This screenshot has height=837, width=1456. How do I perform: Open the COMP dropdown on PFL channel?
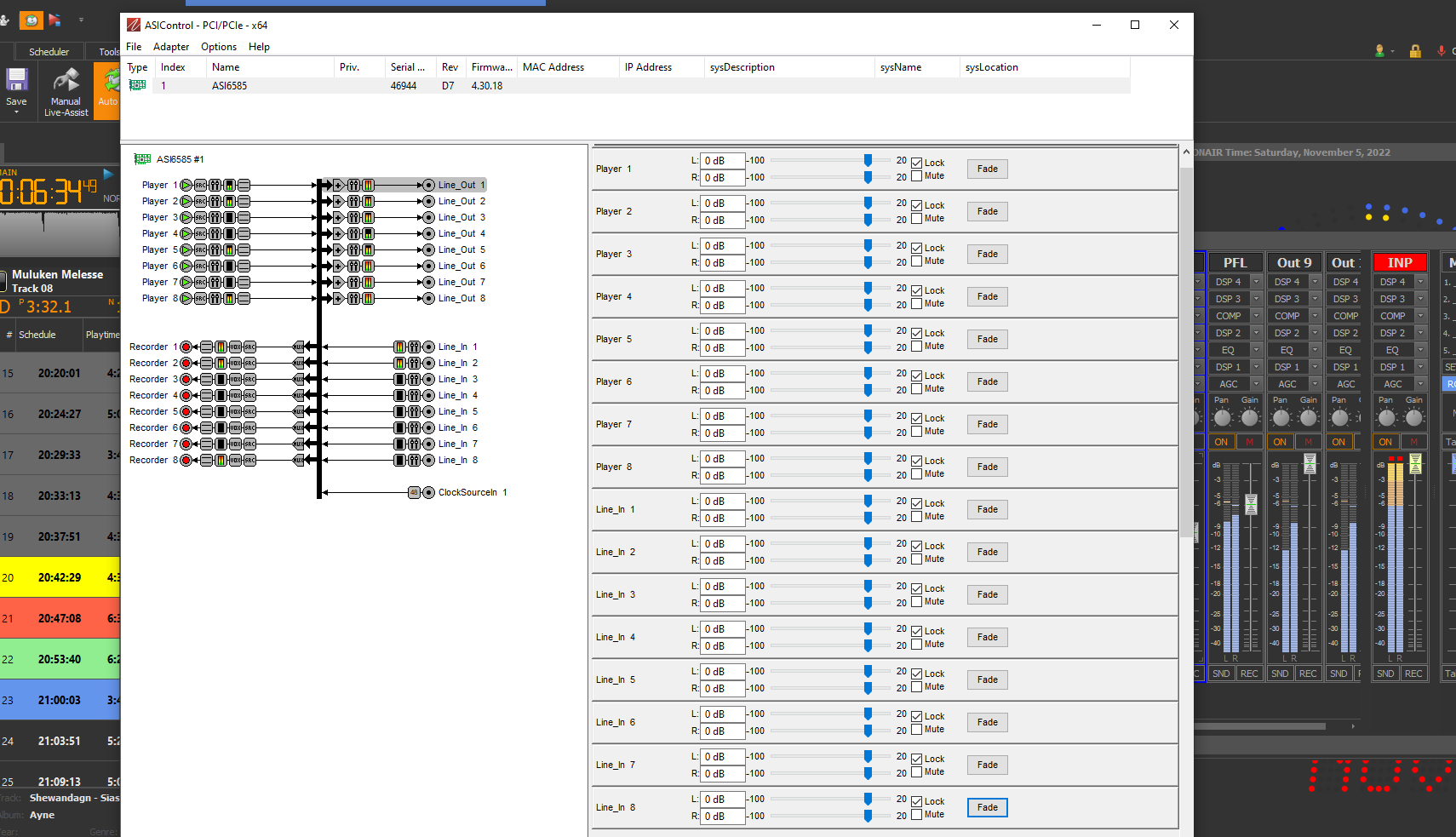pyautogui.click(x=1256, y=316)
